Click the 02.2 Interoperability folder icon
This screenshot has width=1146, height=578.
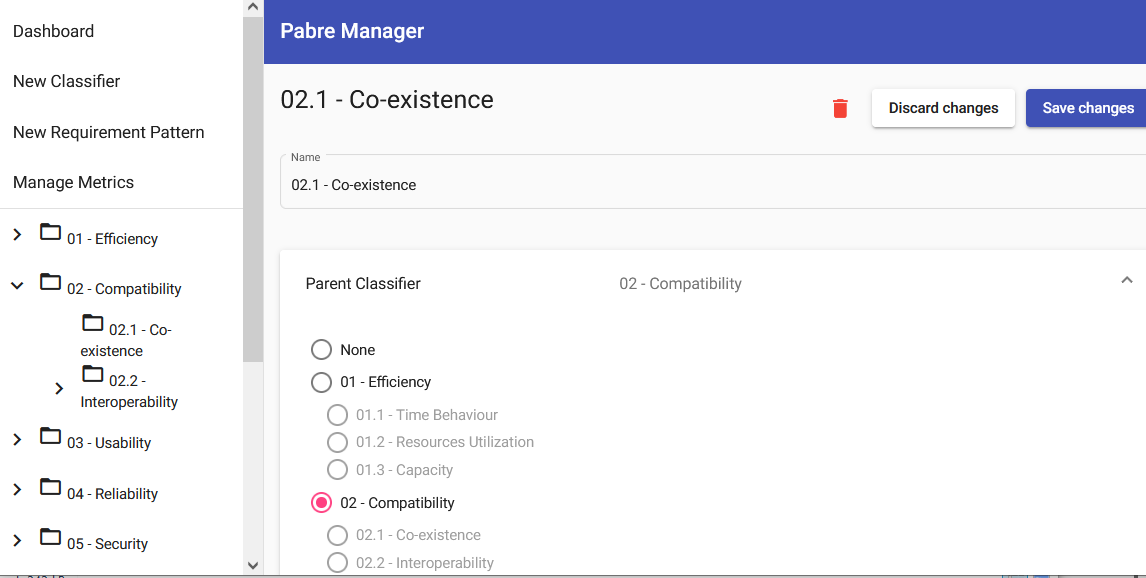click(92, 374)
